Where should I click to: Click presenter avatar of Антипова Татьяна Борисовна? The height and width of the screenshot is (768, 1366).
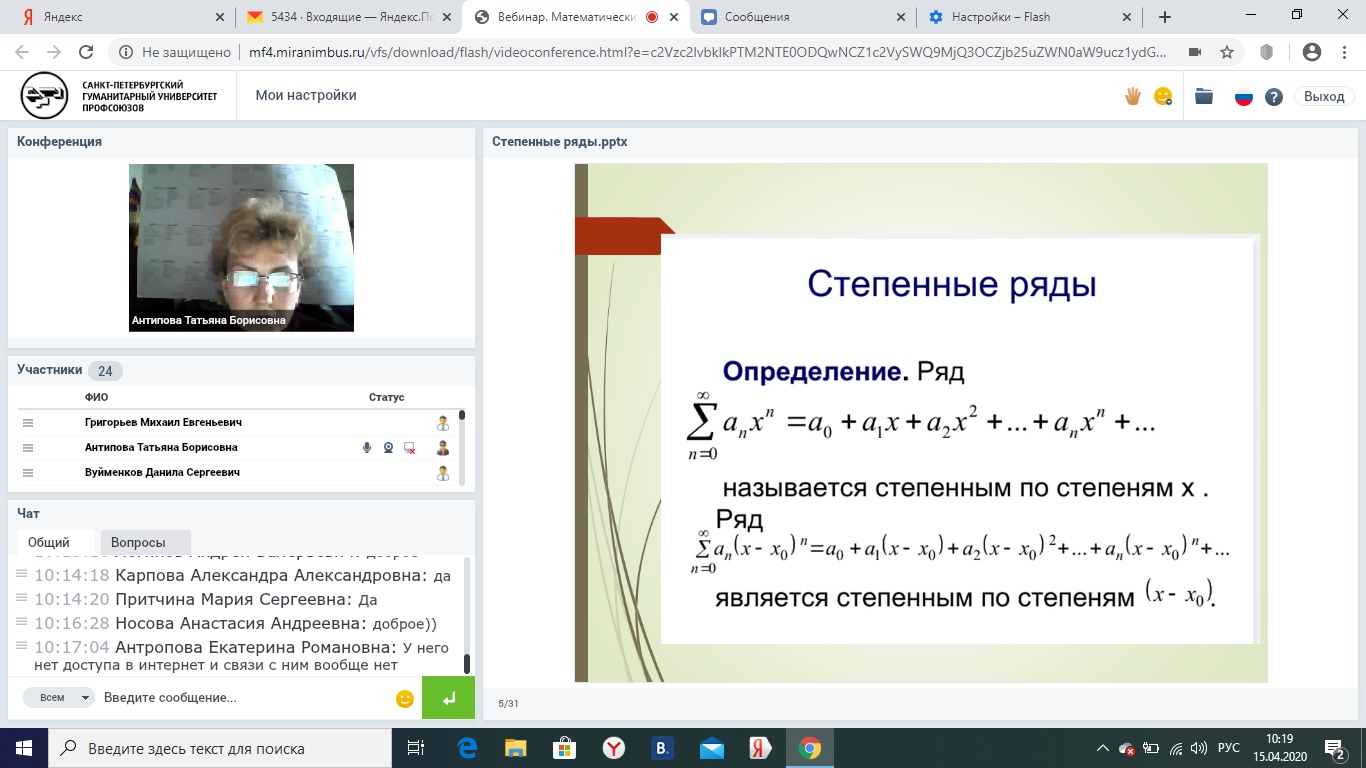pos(443,448)
